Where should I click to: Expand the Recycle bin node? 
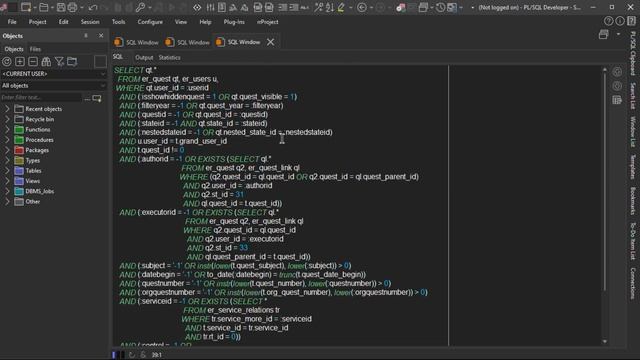pyautogui.click(x=7, y=119)
